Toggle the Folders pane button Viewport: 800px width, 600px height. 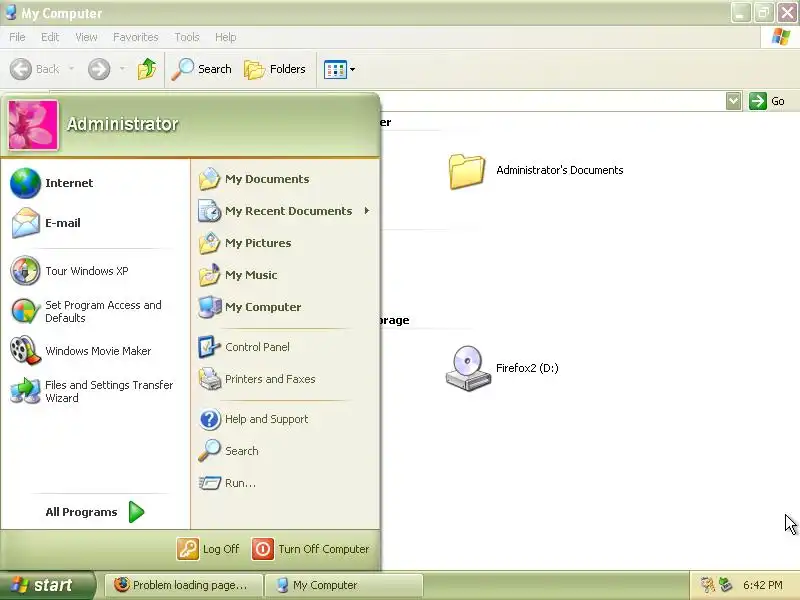pos(276,69)
